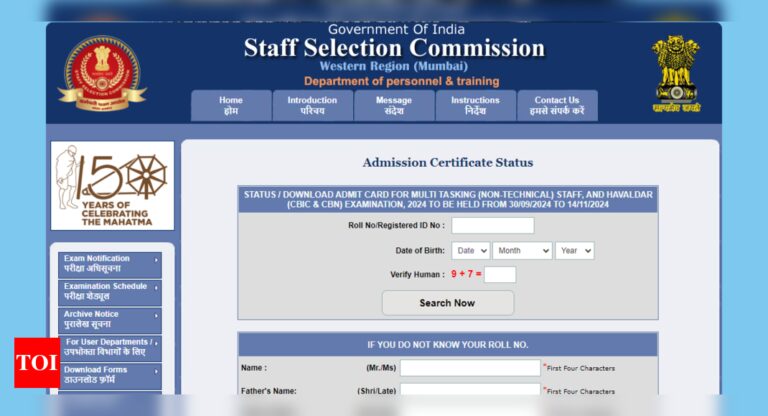The width and height of the screenshot is (768, 416).
Task: Open the Download Forms sidebar item
Action: pos(110,375)
